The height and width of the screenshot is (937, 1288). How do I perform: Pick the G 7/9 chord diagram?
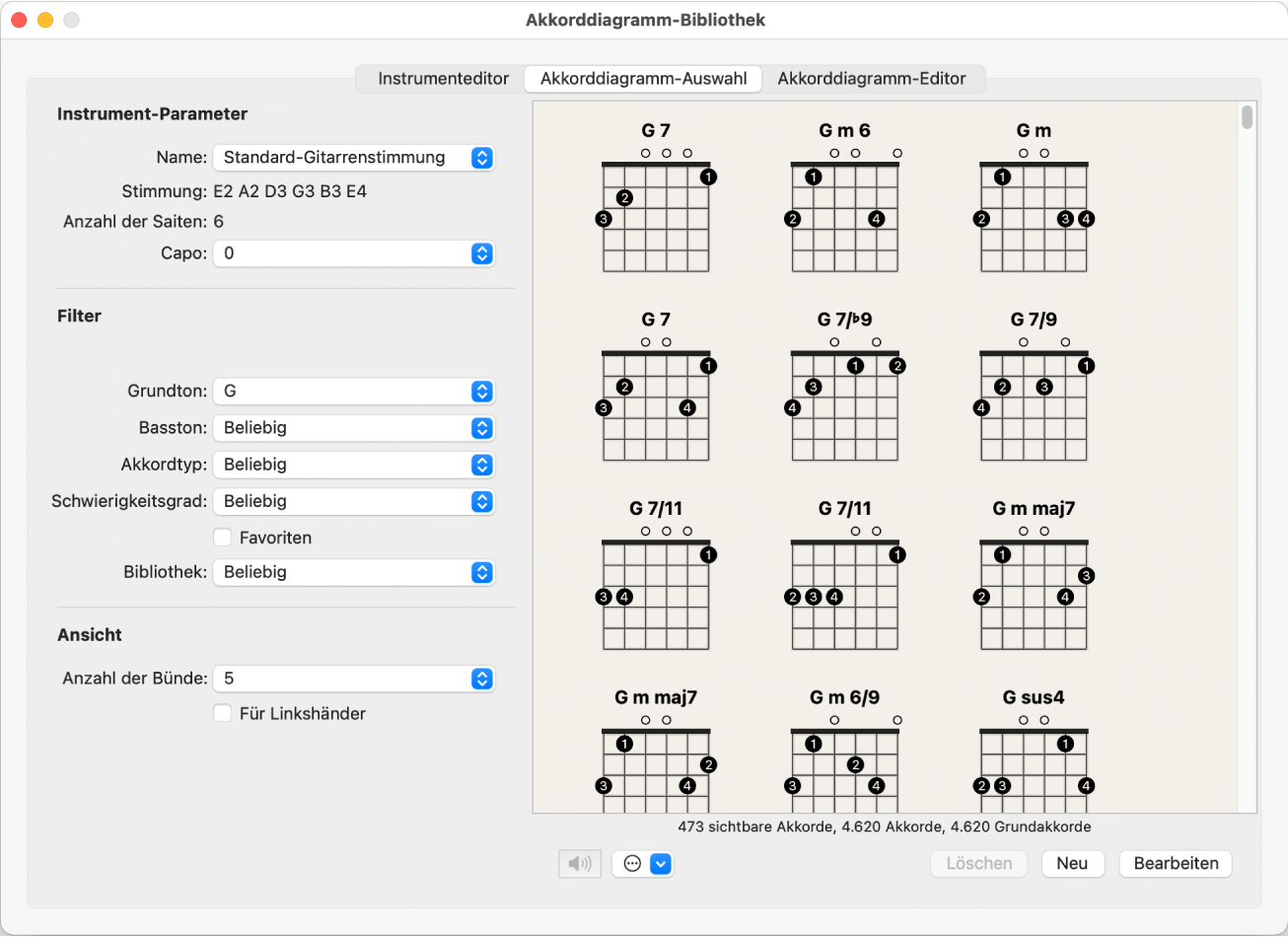pyautogui.click(x=1034, y=387)
